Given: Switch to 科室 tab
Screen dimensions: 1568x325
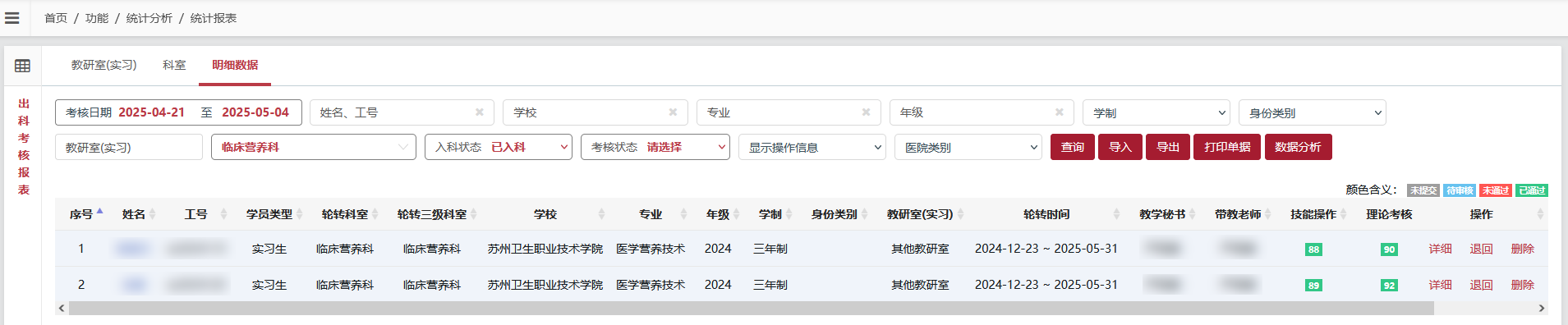Looking at the screenshot, I should coord(174,65).
